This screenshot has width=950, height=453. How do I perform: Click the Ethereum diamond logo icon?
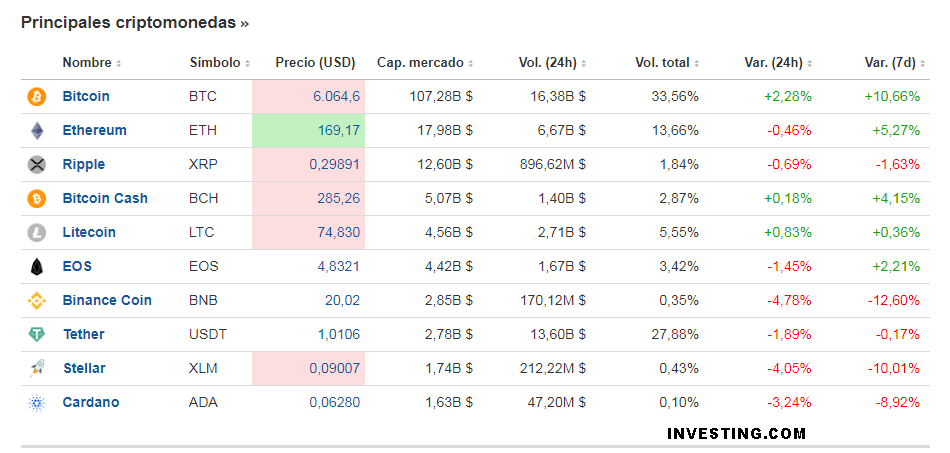[x=37, y=131]
